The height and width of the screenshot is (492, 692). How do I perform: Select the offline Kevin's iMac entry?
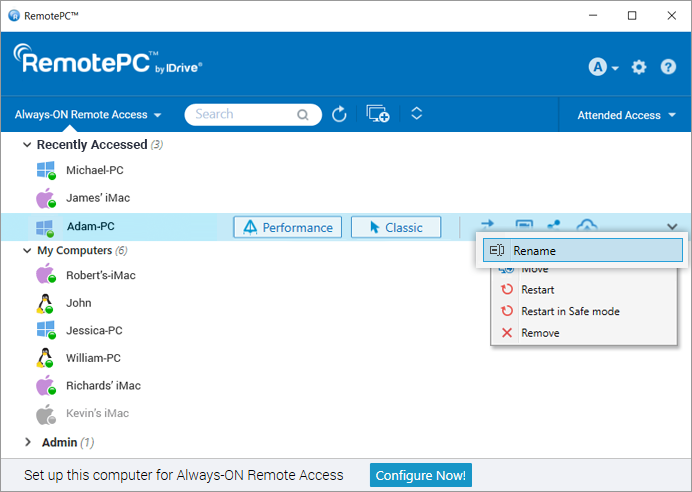pos(97,413)
